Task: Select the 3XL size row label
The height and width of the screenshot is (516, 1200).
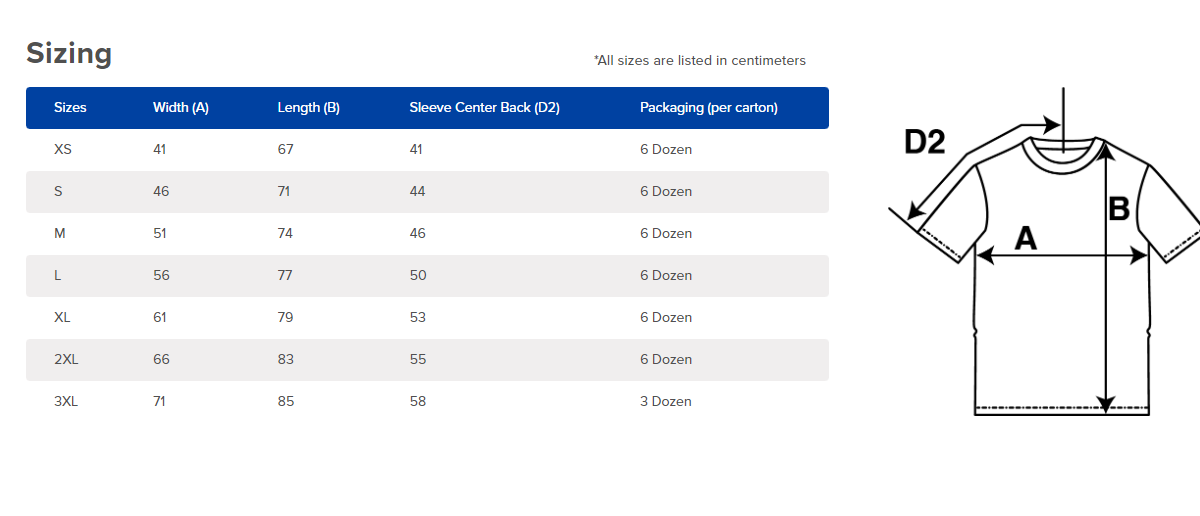Action: pos(66,402)
